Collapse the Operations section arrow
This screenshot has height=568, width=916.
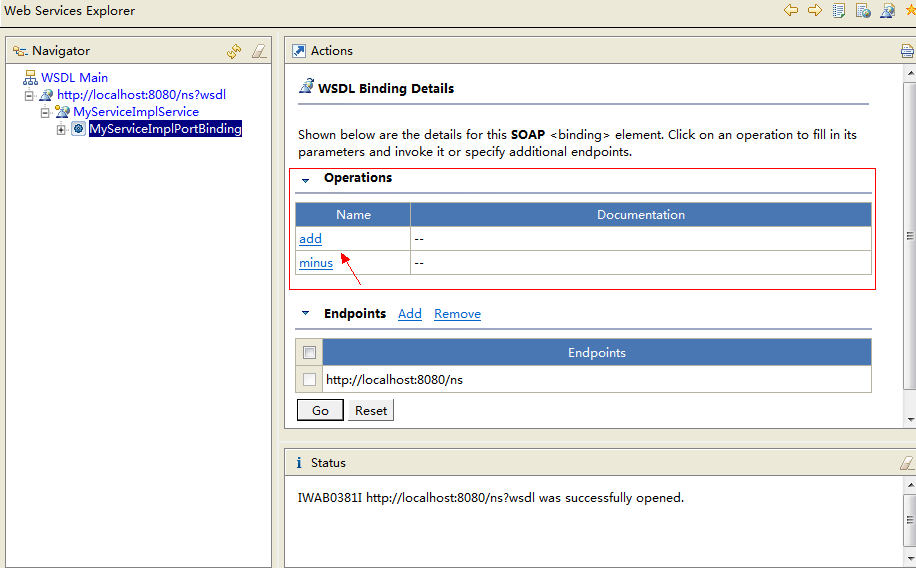coord(305,181)
